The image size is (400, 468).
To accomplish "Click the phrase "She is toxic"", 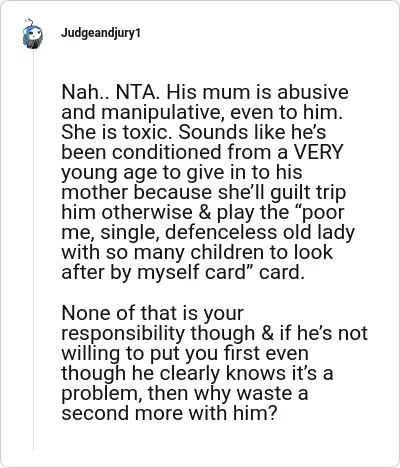I will click(117, 132).
